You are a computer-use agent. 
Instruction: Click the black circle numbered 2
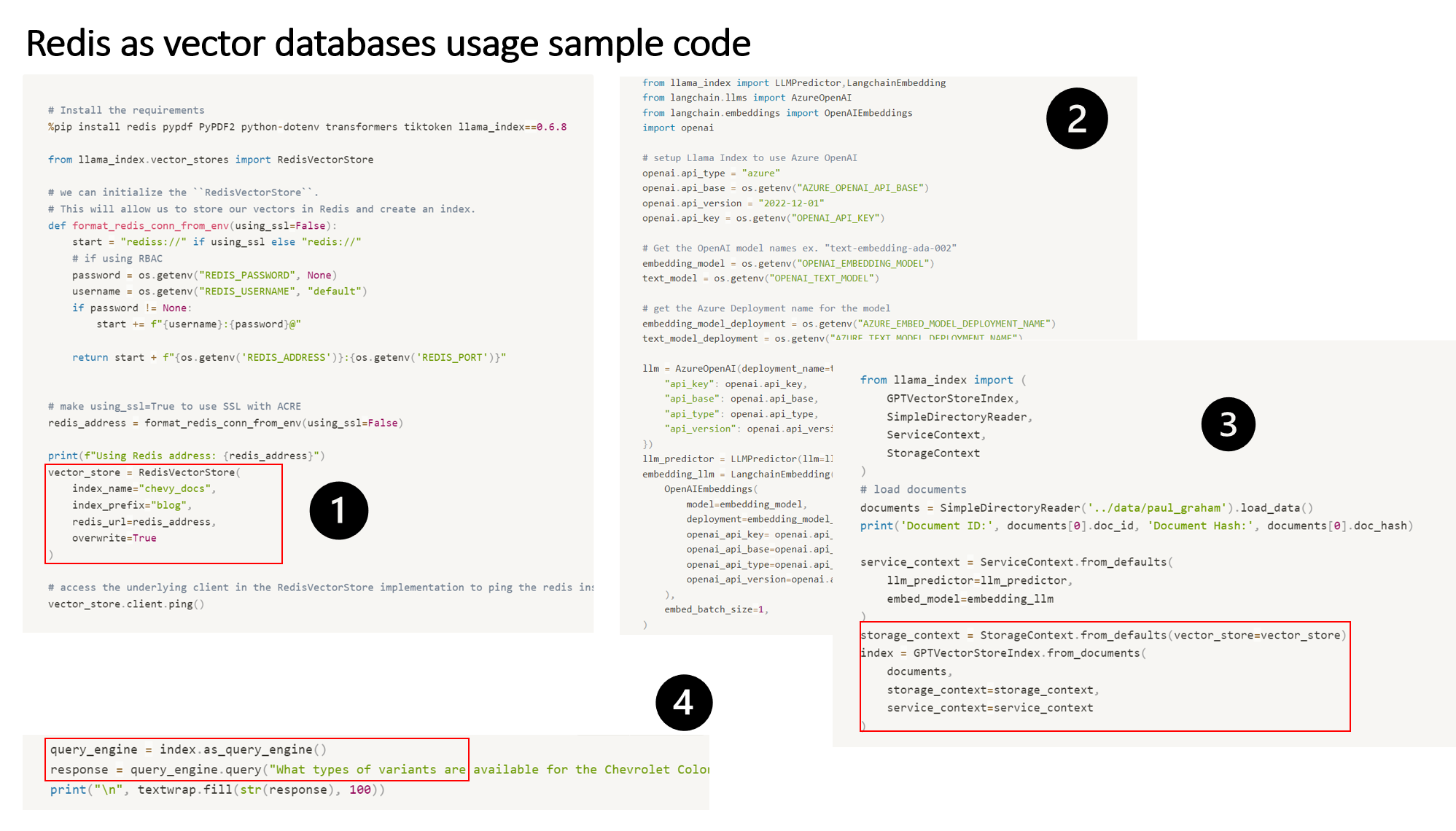pyautogui.click(x=1076, y=119)
